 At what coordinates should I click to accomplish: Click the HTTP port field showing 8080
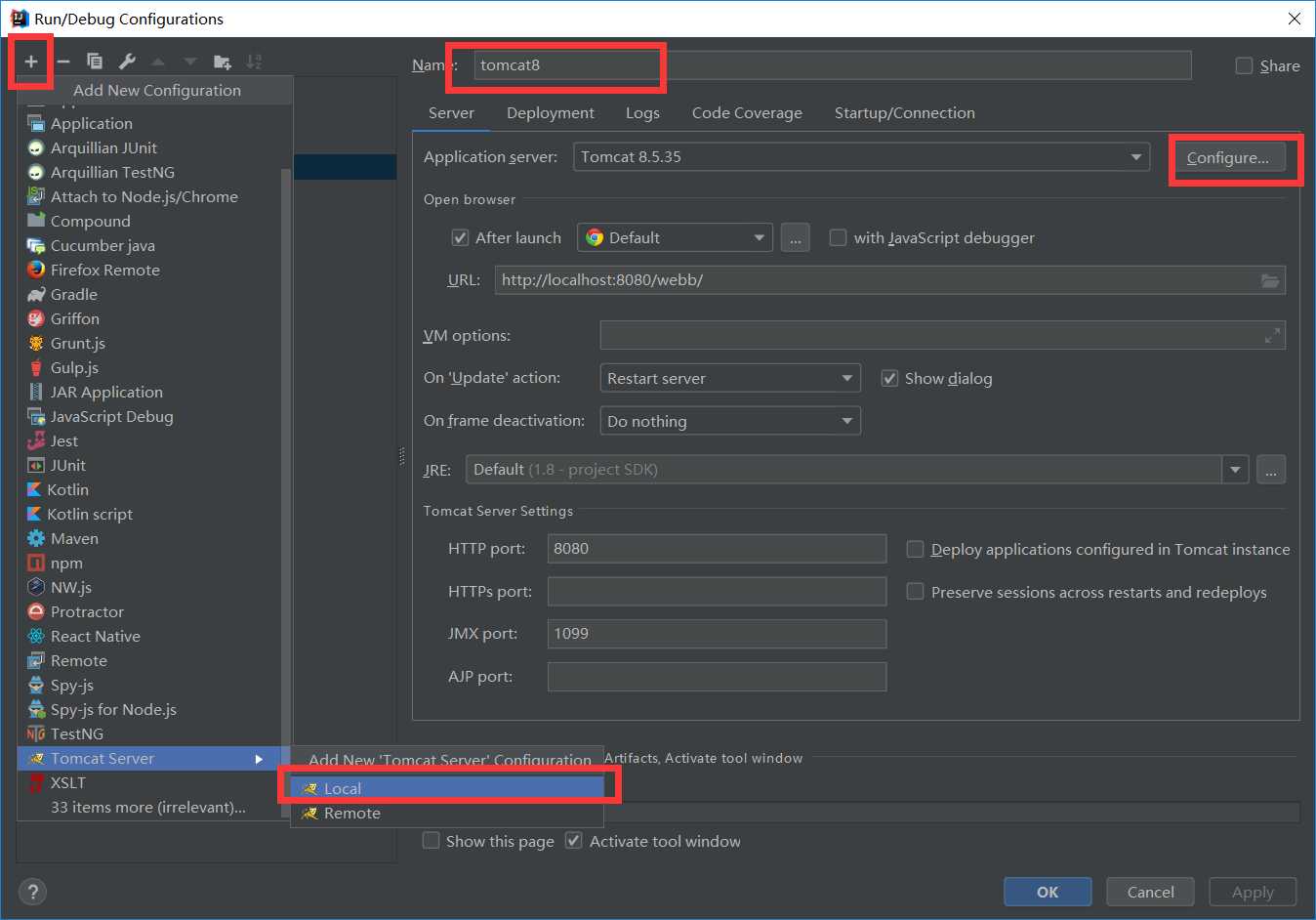[x=717, y=548]
